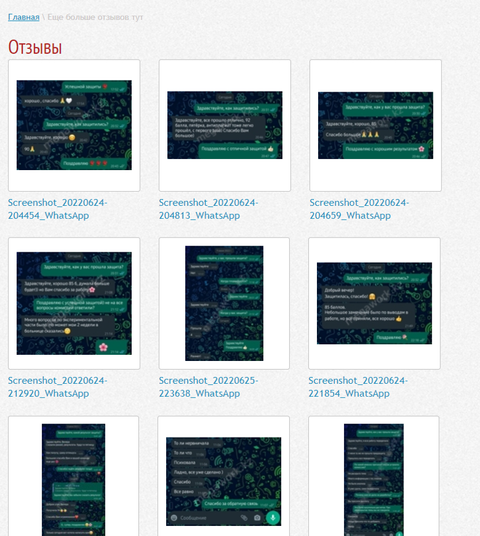Screen dimensions: 480x536
Task: Open tall thumbnail above Screenshot_20220625-223638_WhatsApp caption
Action: (x=224, y=303)
